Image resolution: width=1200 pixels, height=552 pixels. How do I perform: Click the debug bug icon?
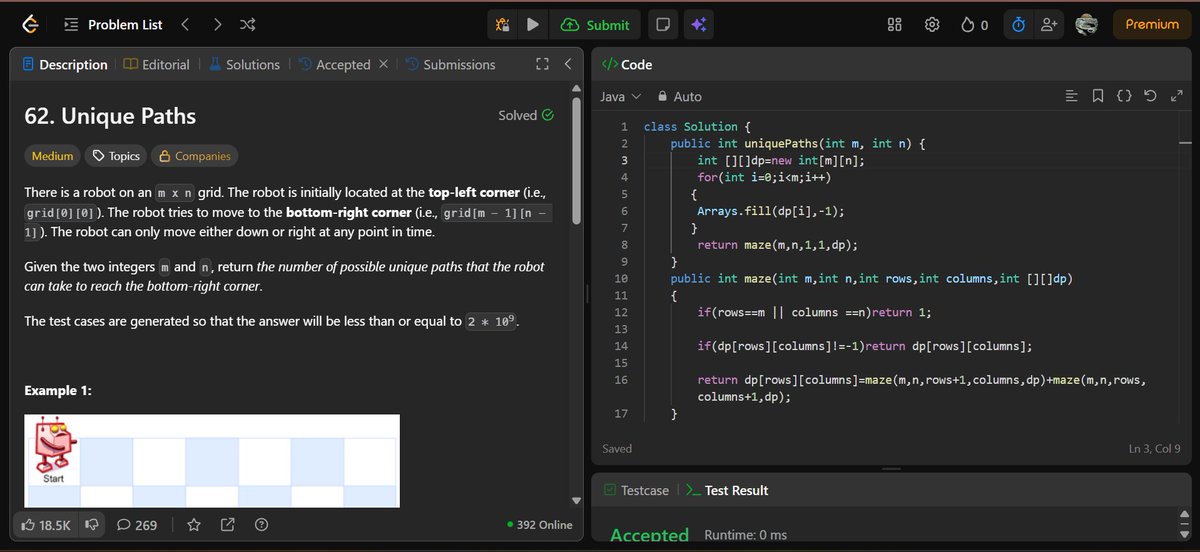tap(502, 25)
